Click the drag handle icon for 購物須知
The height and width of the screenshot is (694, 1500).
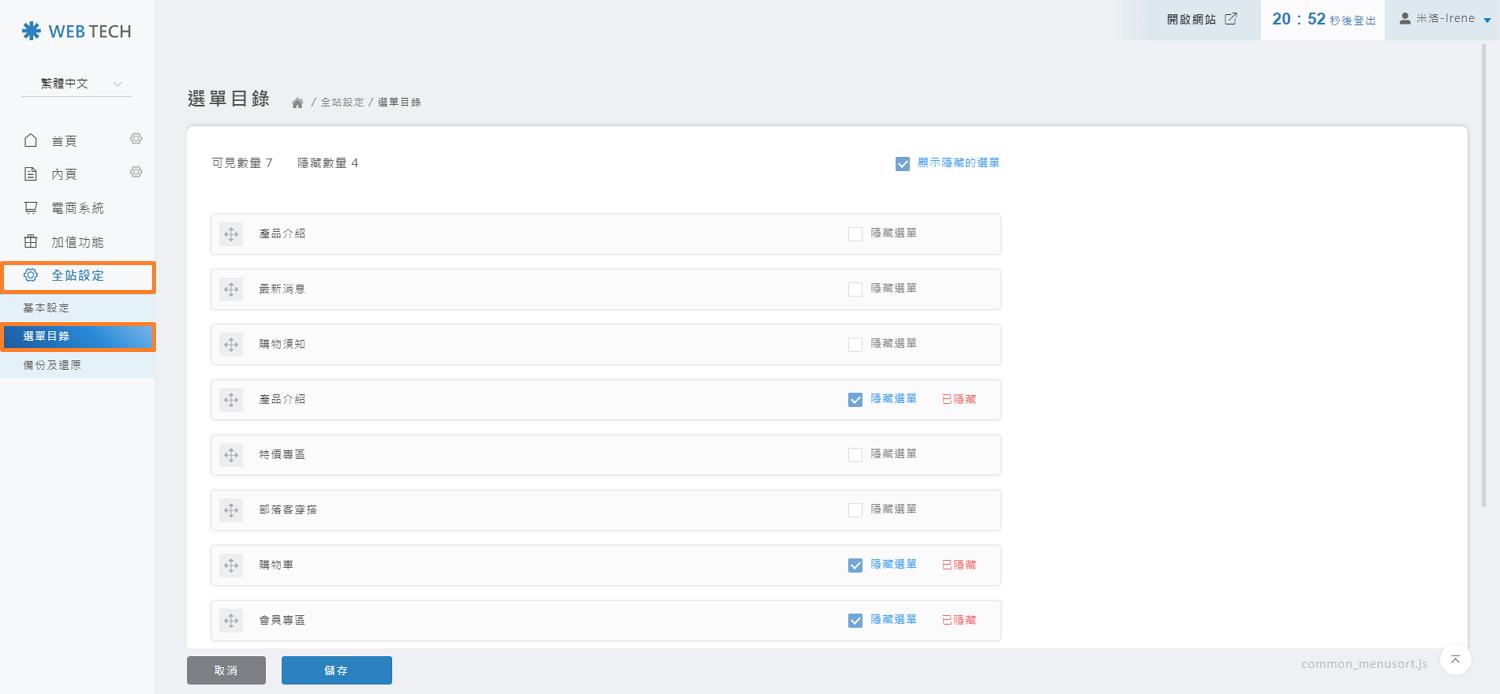click(x=231, y=344)
